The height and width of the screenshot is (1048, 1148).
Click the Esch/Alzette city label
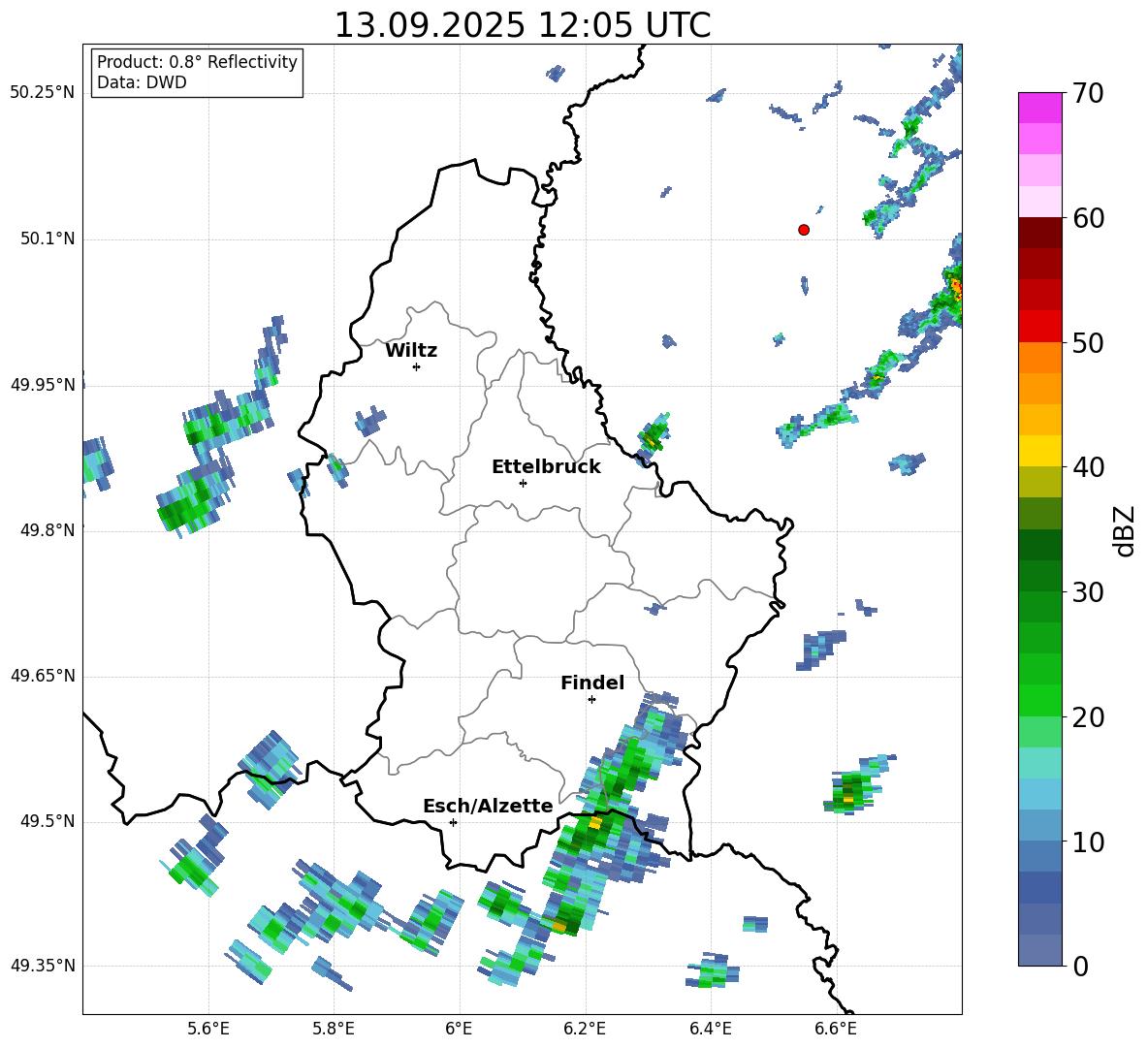point(488,807)
